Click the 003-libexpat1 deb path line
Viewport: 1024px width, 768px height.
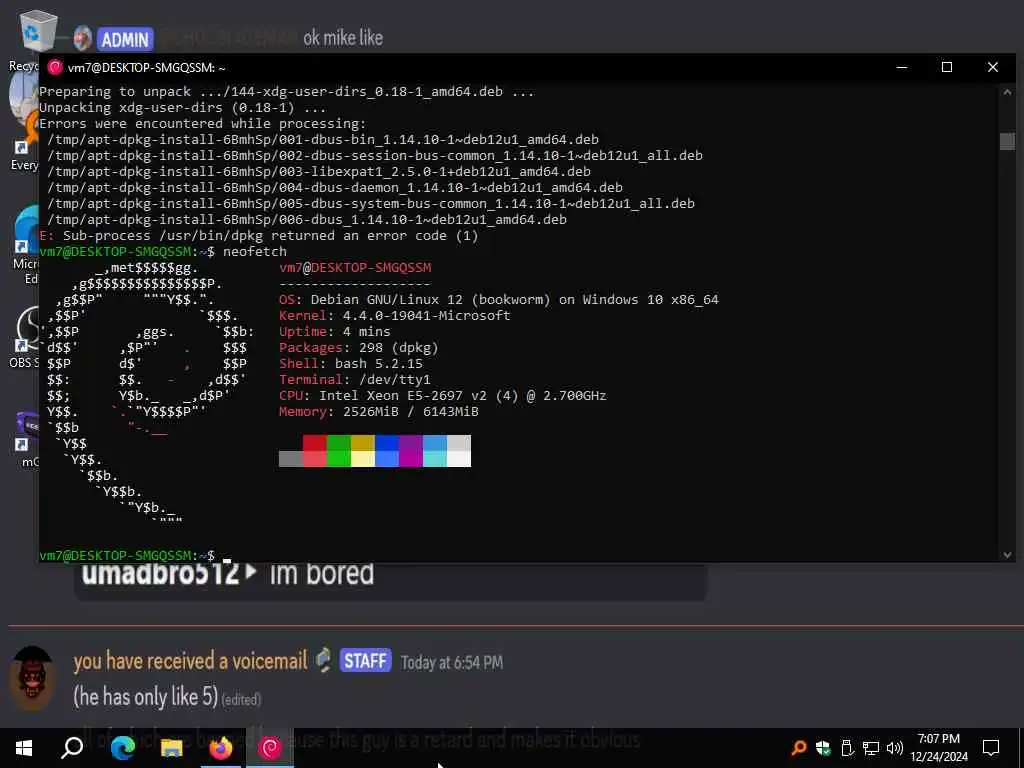pyautogui.click(x=319, y=172)
